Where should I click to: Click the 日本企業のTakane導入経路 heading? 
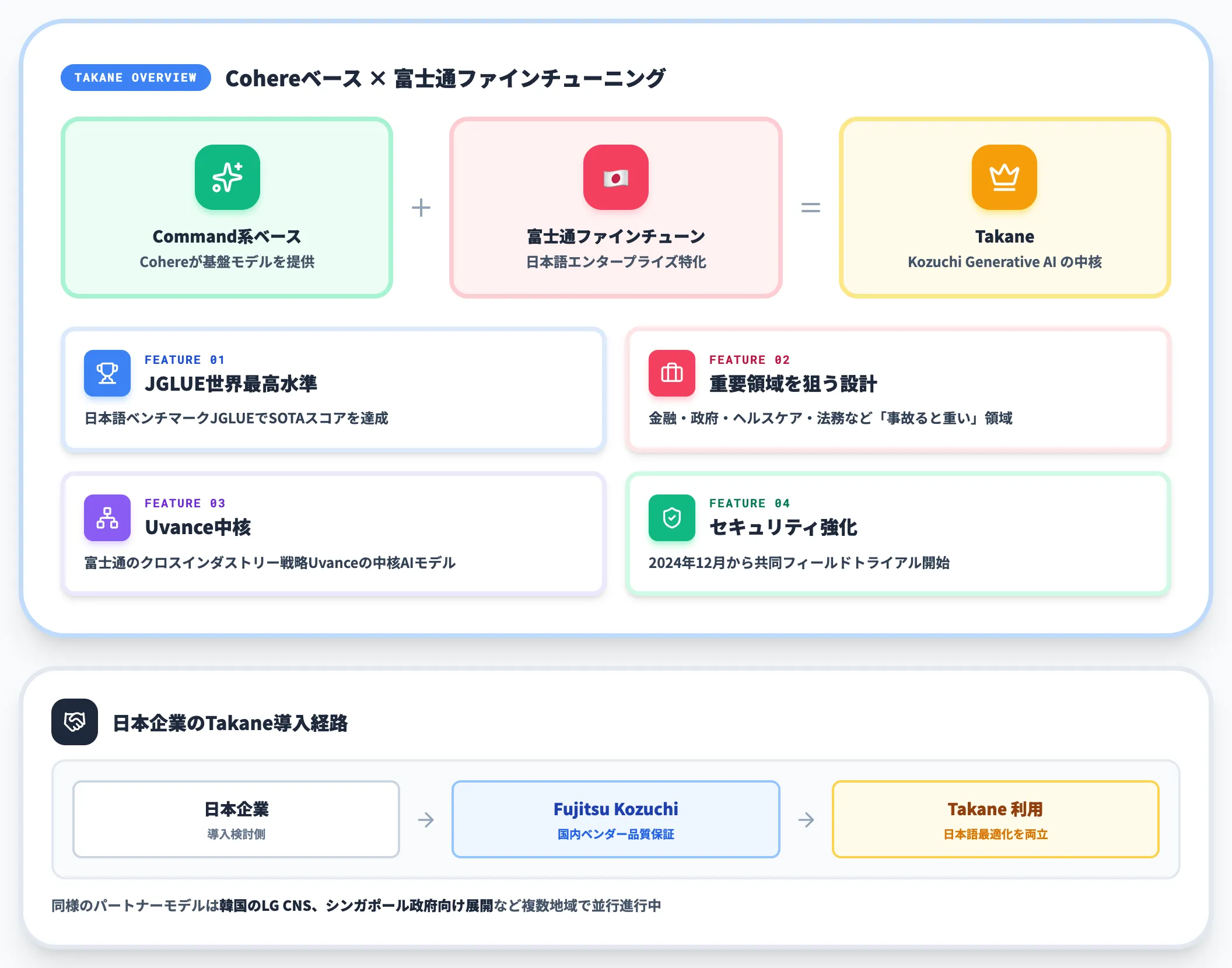(230, 723)
